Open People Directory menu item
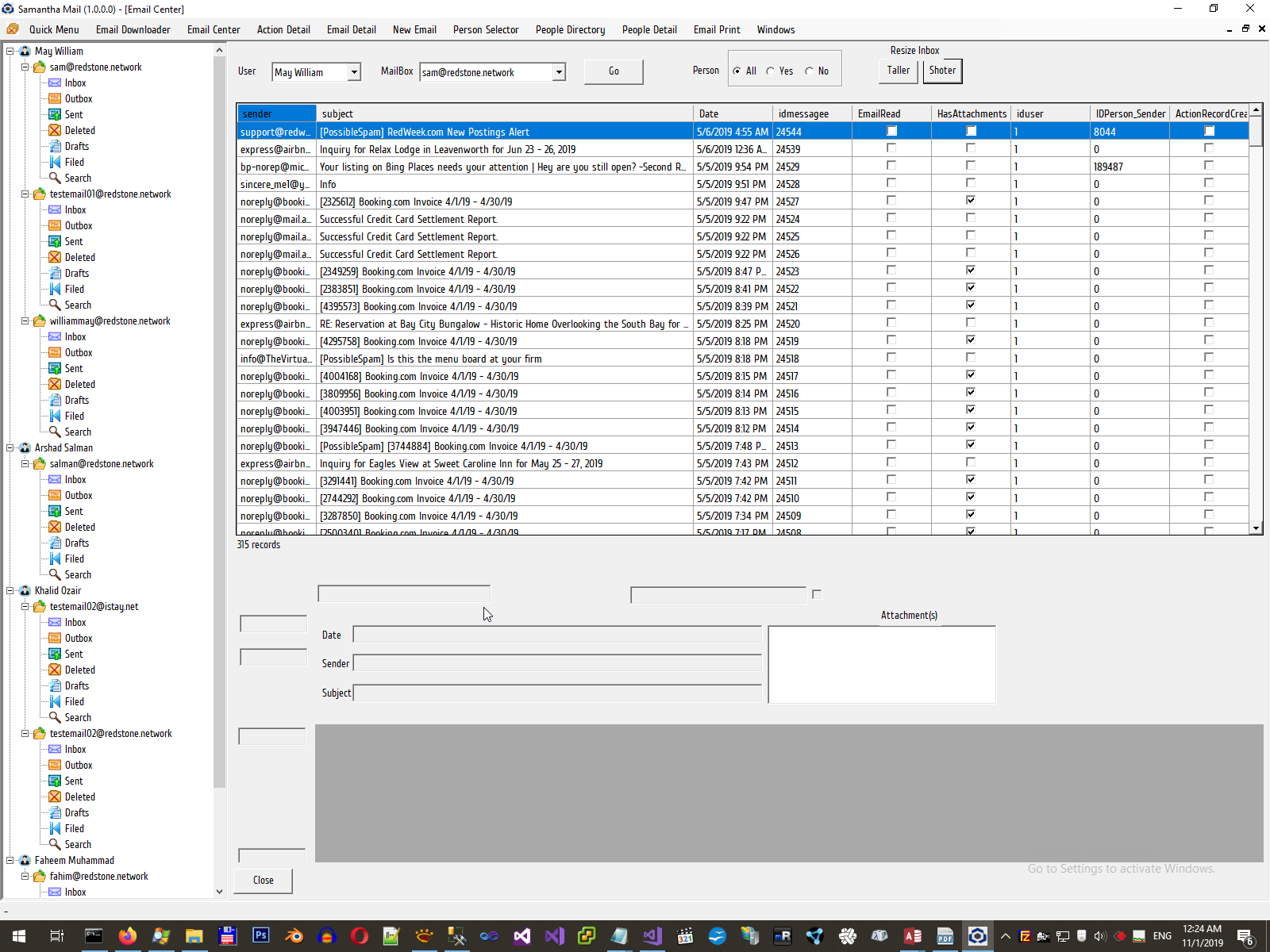1270x952 pixels. click(x=570, y=29)
